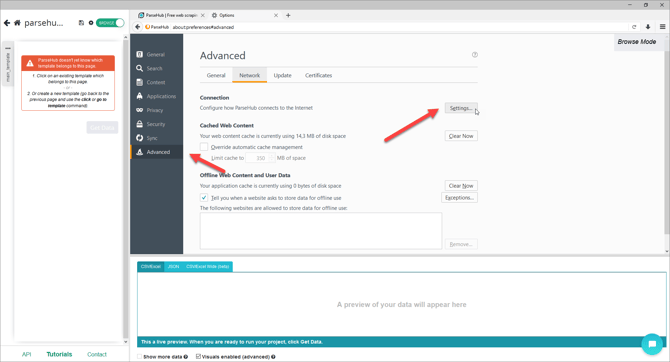Open Sync preferences in the sidebar
Image resolution: width=670 pixels, height=362 pixels.
click(x=156, y=138)
